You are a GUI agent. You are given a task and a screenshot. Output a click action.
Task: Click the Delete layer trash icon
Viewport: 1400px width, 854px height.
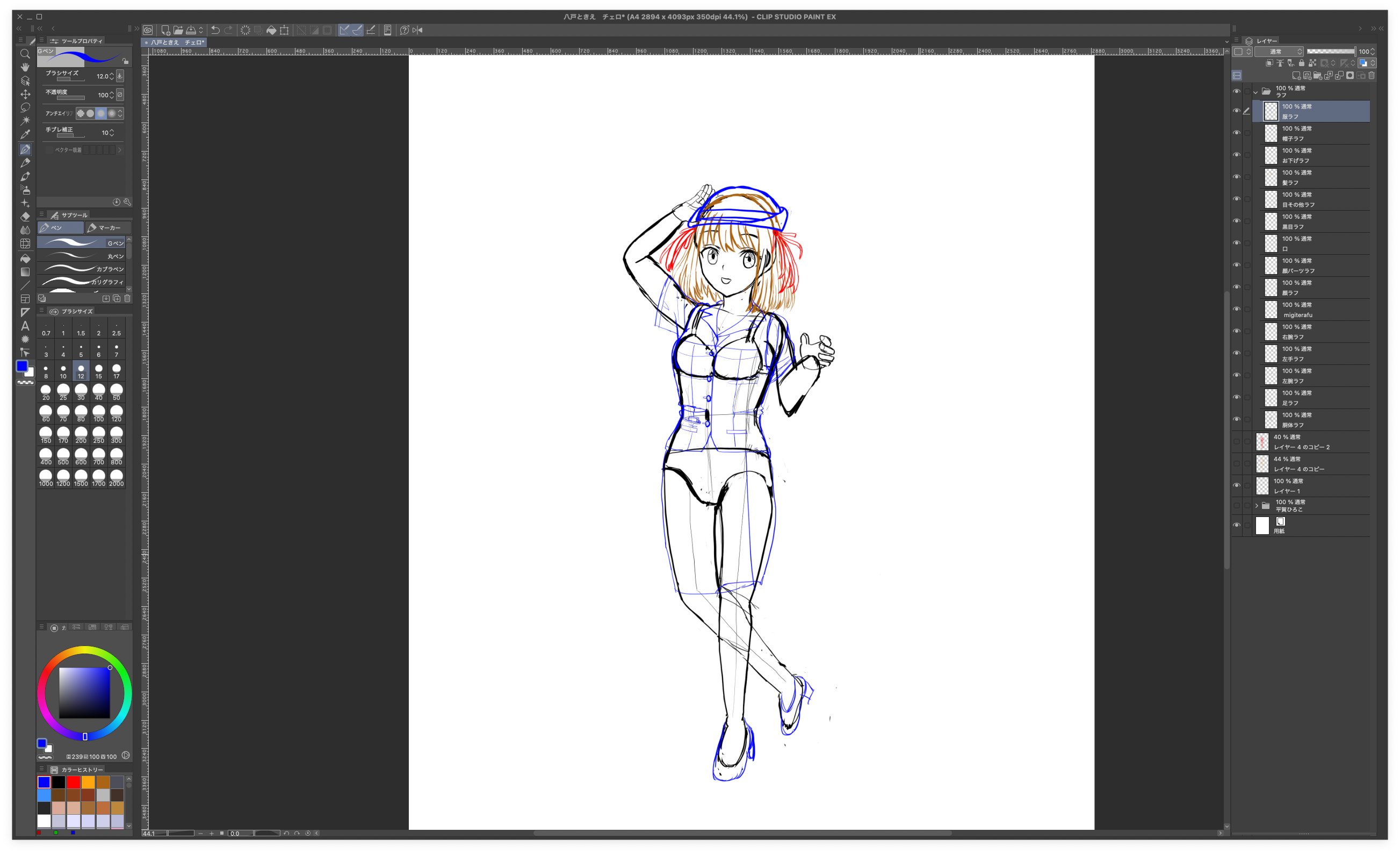[x=1372, y=76]
